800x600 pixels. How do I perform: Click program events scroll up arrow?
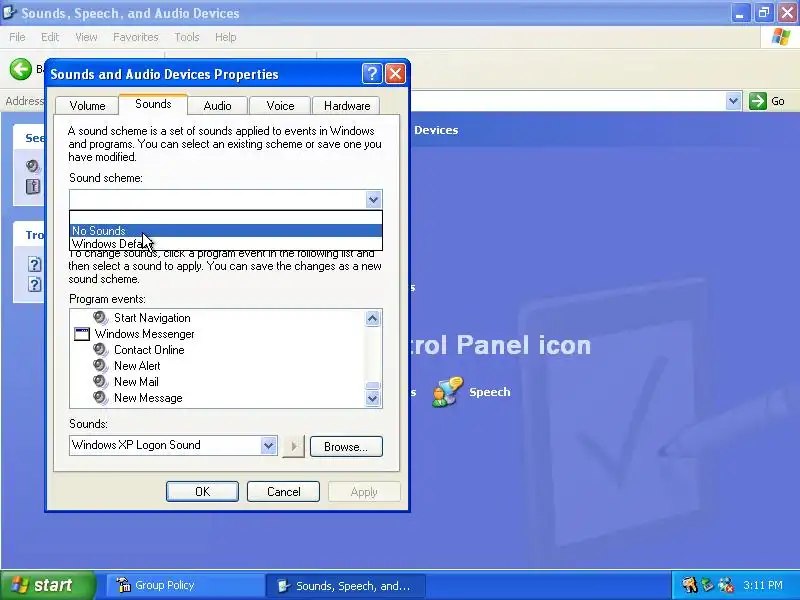point(372,319)
